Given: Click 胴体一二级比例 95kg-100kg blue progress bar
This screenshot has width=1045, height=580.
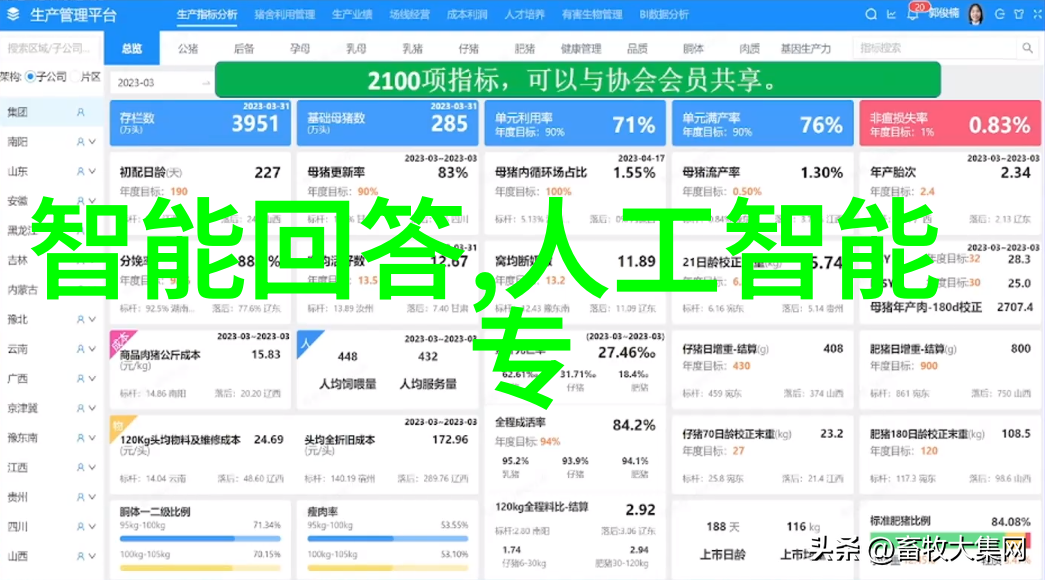Looking at the screenshot, I should click(201, 539).
